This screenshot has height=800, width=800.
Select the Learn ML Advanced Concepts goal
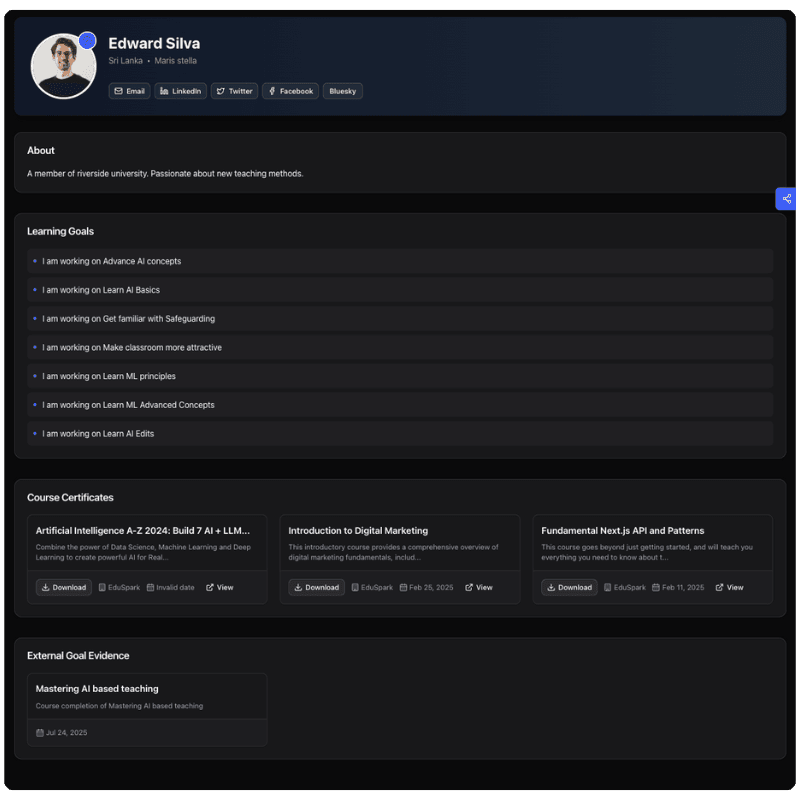128,405
